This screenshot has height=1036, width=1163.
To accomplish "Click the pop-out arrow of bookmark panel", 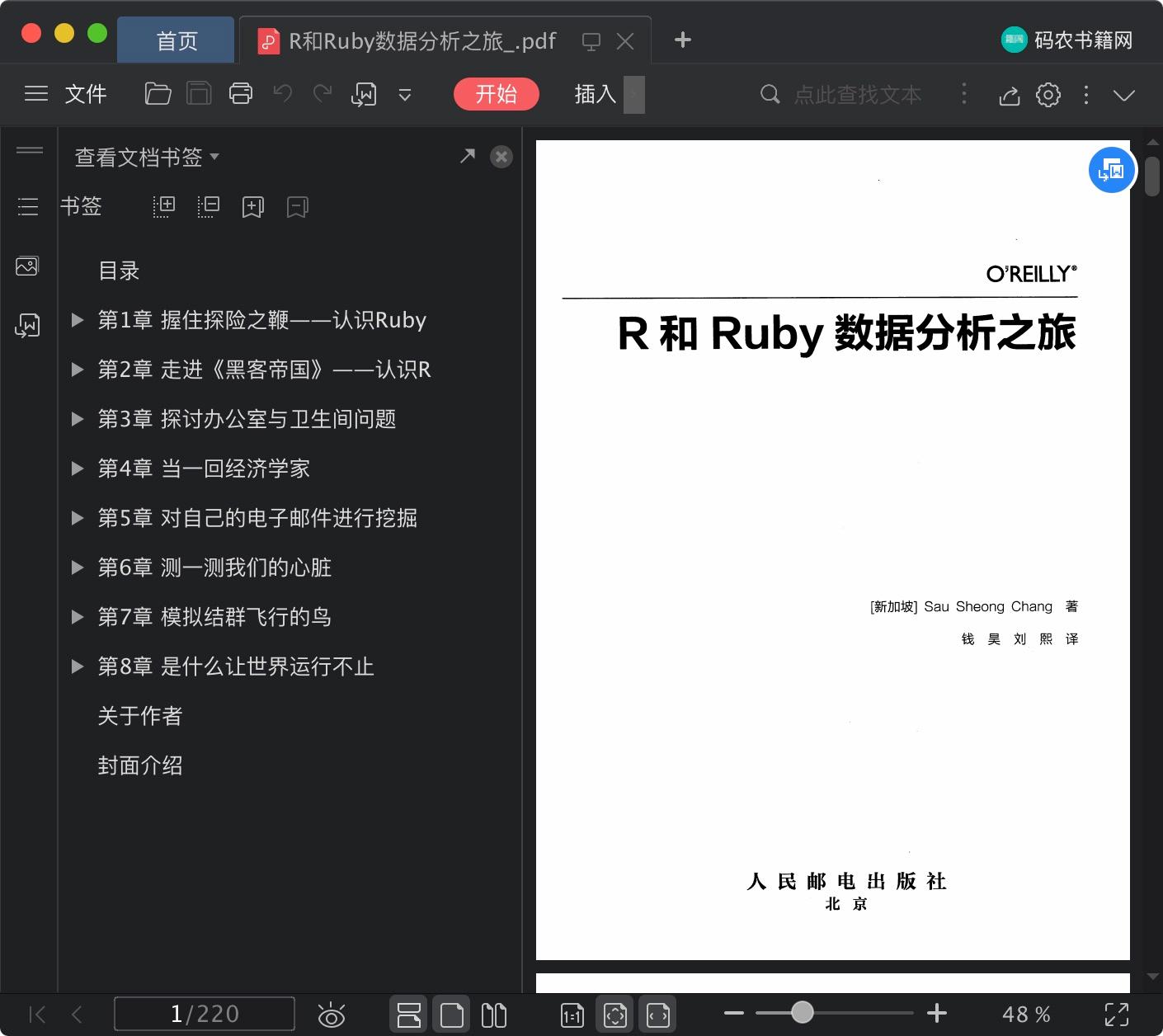I will click(468, 155).
